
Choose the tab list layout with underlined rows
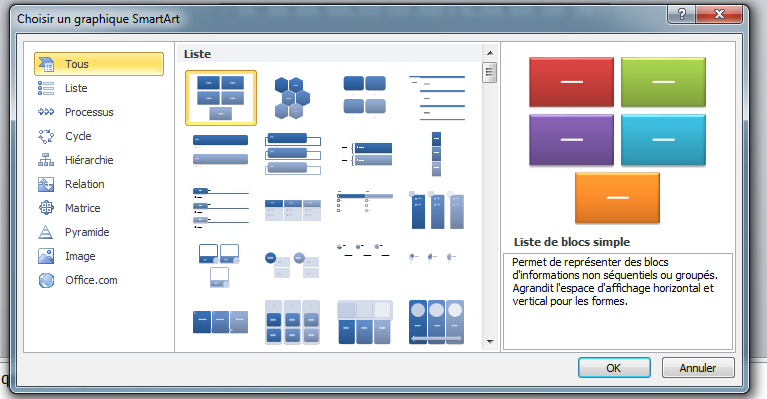click(221, 209)
